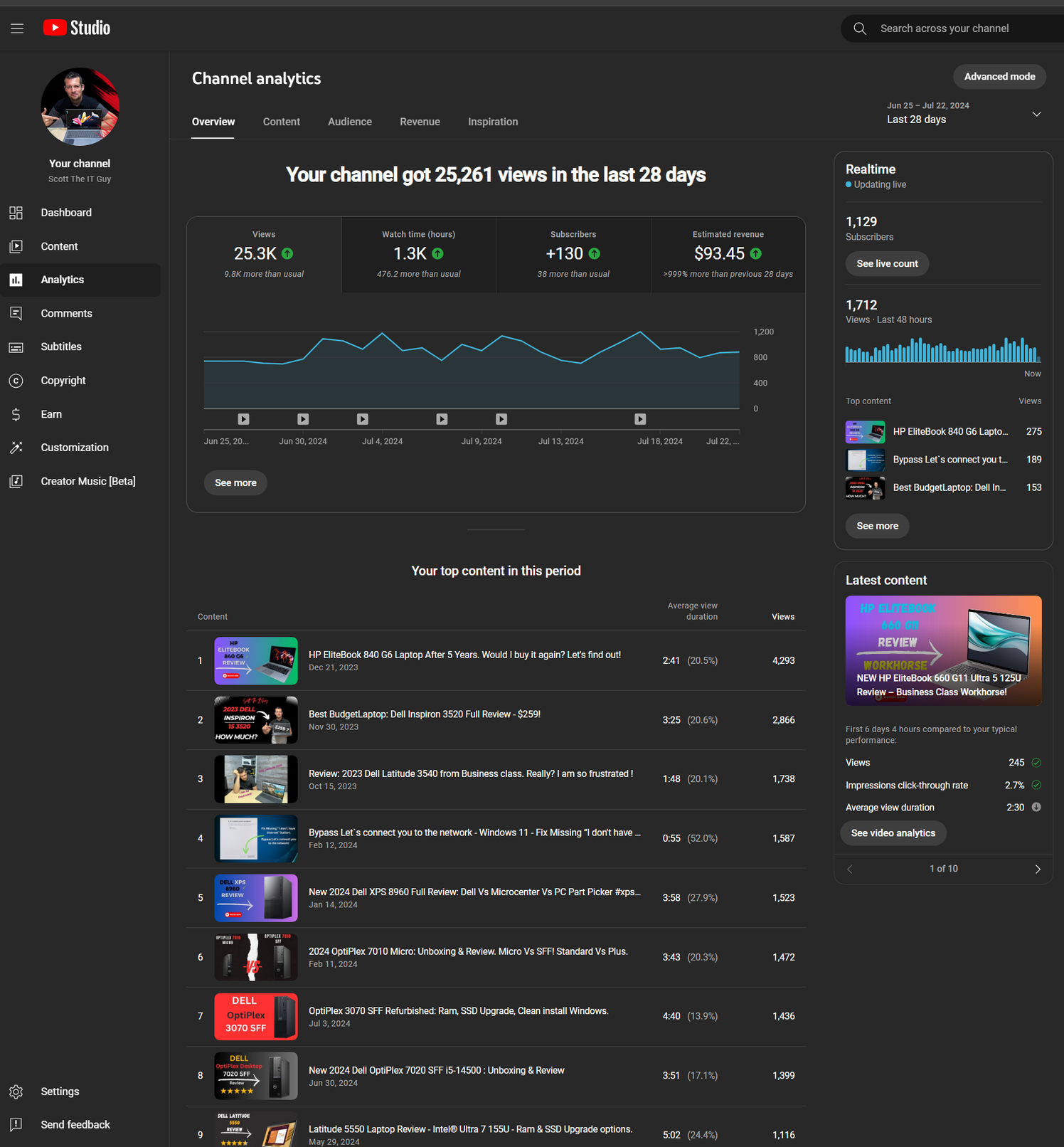Image resolution: width=1064 pixels, height=1147 pixels.
Task: Expand the Last 28 days date range dropdown
Action: pyautogui.click(x=964, y=113)
